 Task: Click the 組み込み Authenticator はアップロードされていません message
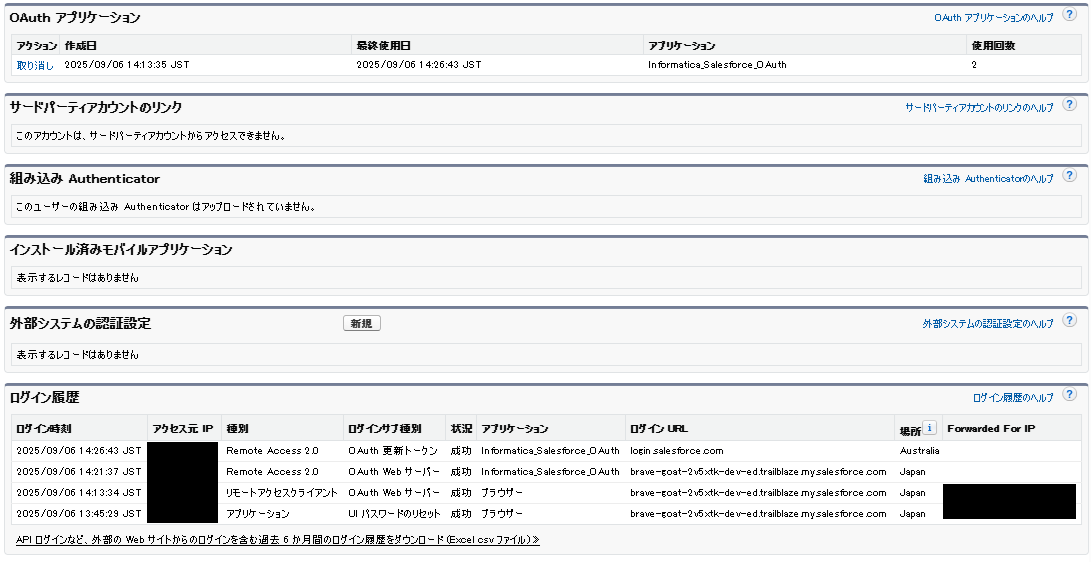click(x=166, y=207)
